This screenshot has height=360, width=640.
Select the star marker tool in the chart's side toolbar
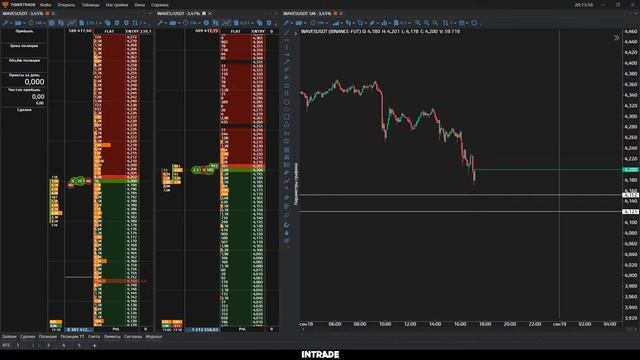pyautogui.click(x=287, y=140)
